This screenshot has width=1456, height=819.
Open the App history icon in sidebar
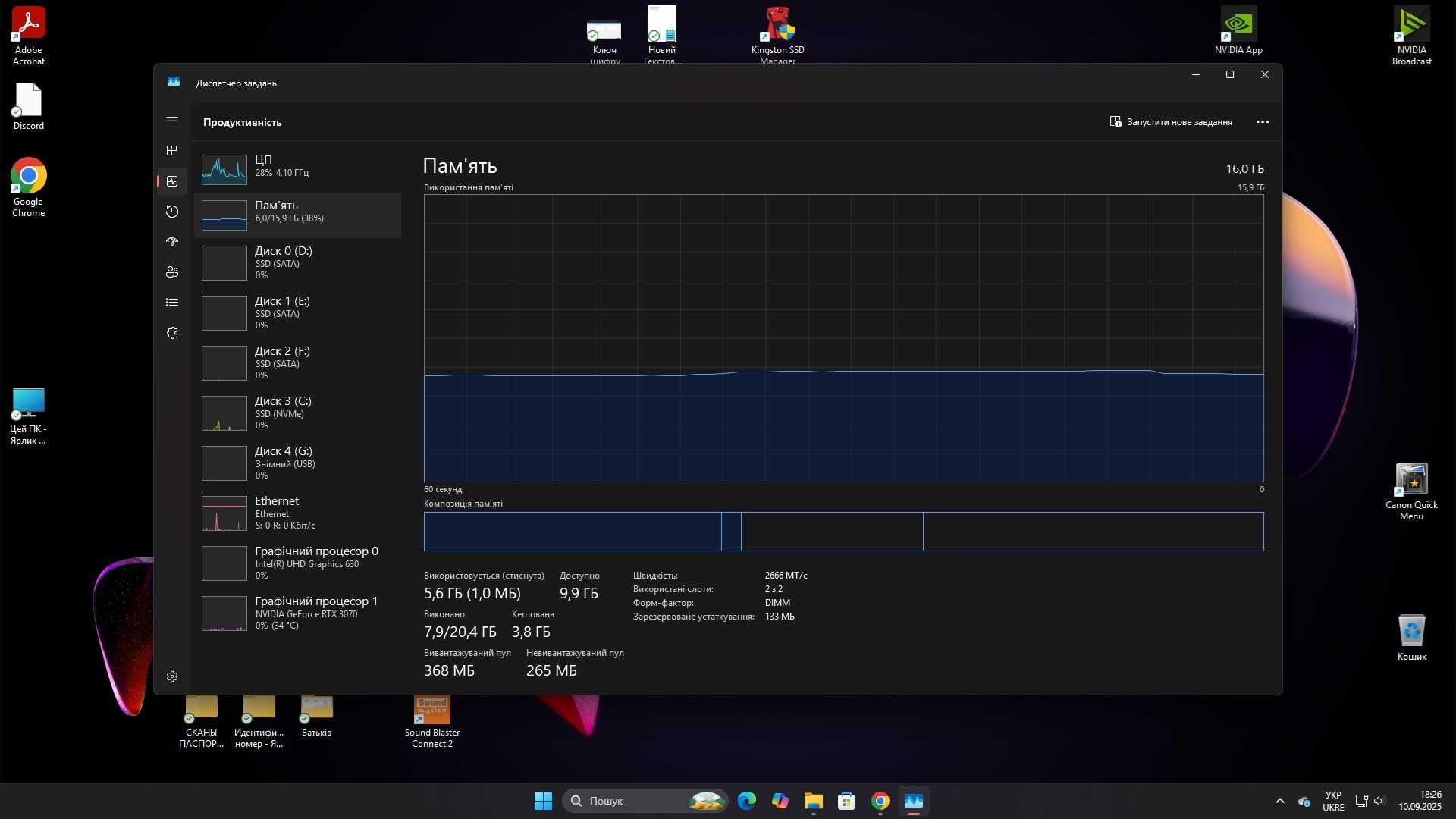(172, 212)
